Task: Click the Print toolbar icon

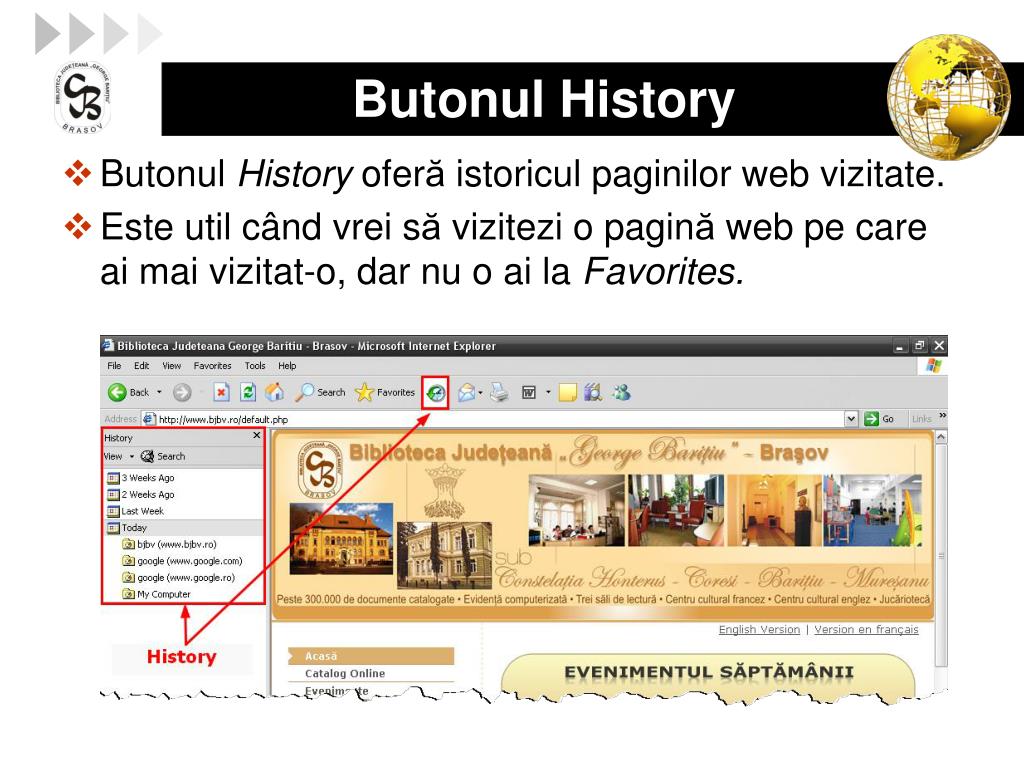Action: tap(499, 392)
